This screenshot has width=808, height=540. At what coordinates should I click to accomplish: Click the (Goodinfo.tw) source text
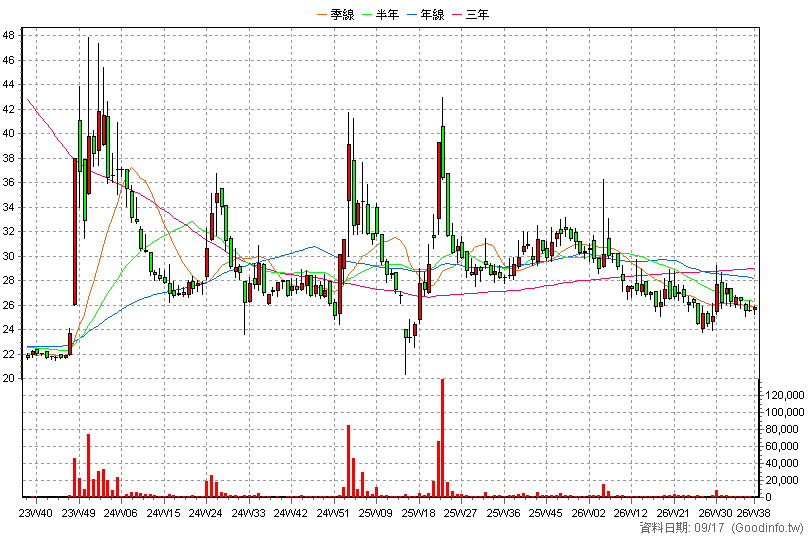coord(767,528)
